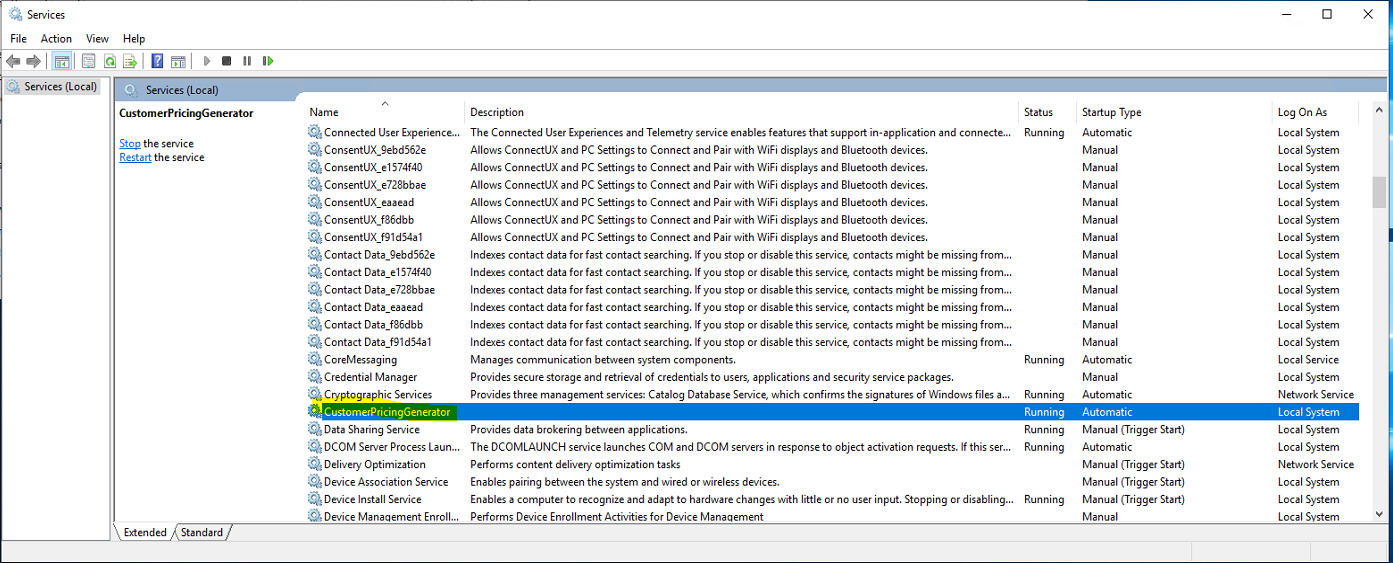
Task: Sort by the Description column header
Action: point(741,112)
